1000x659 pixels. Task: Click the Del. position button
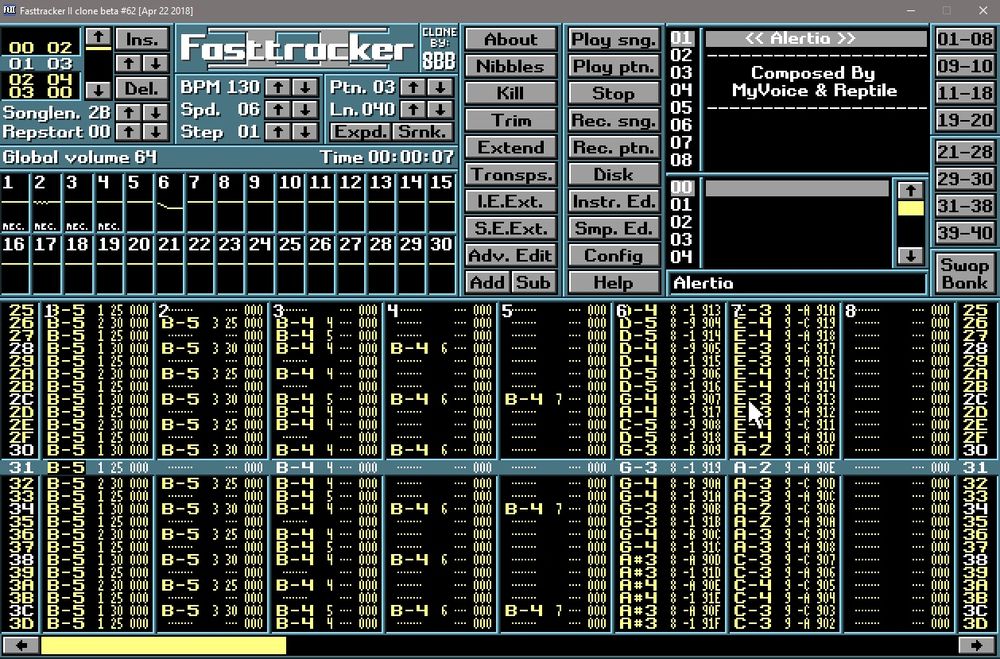[142, 88]
